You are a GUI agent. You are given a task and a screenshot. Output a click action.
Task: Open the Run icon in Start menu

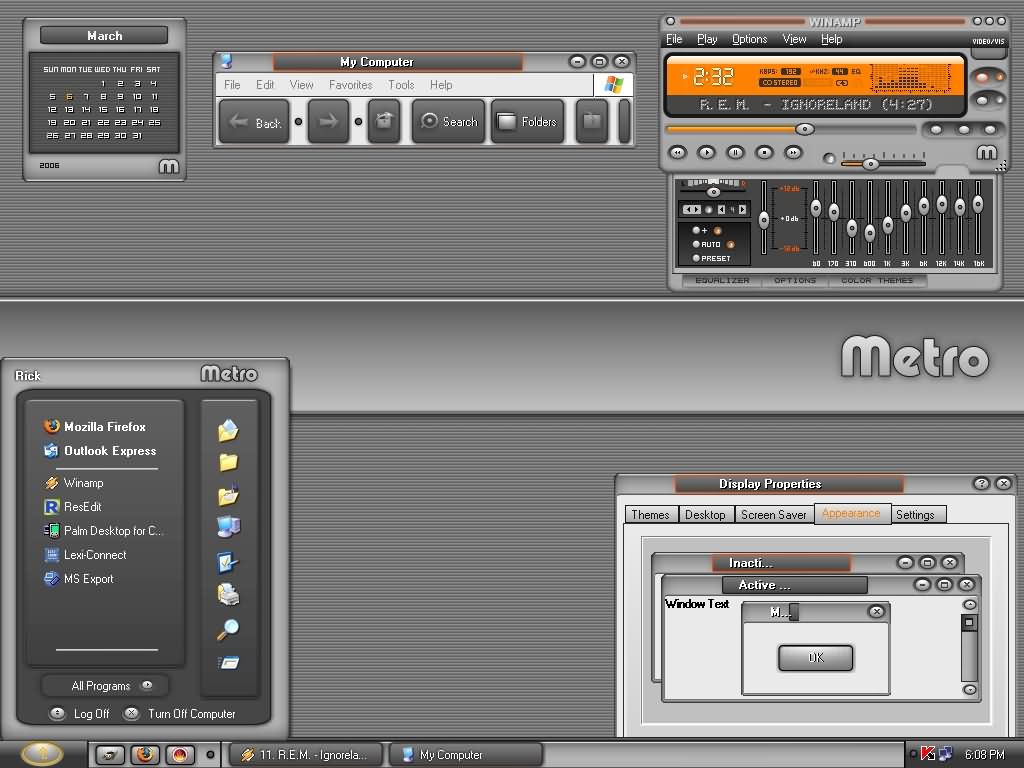pyautogui.click(x=228, y=663)
